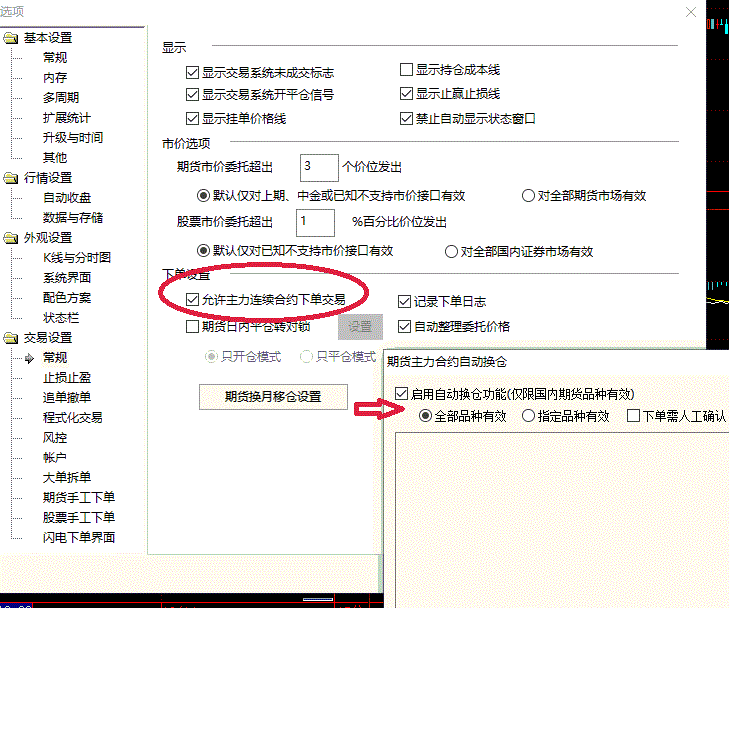Open the 扩展统计 settings page
Image resolution: width=753 pixels, height=755 pixels.
67,118
